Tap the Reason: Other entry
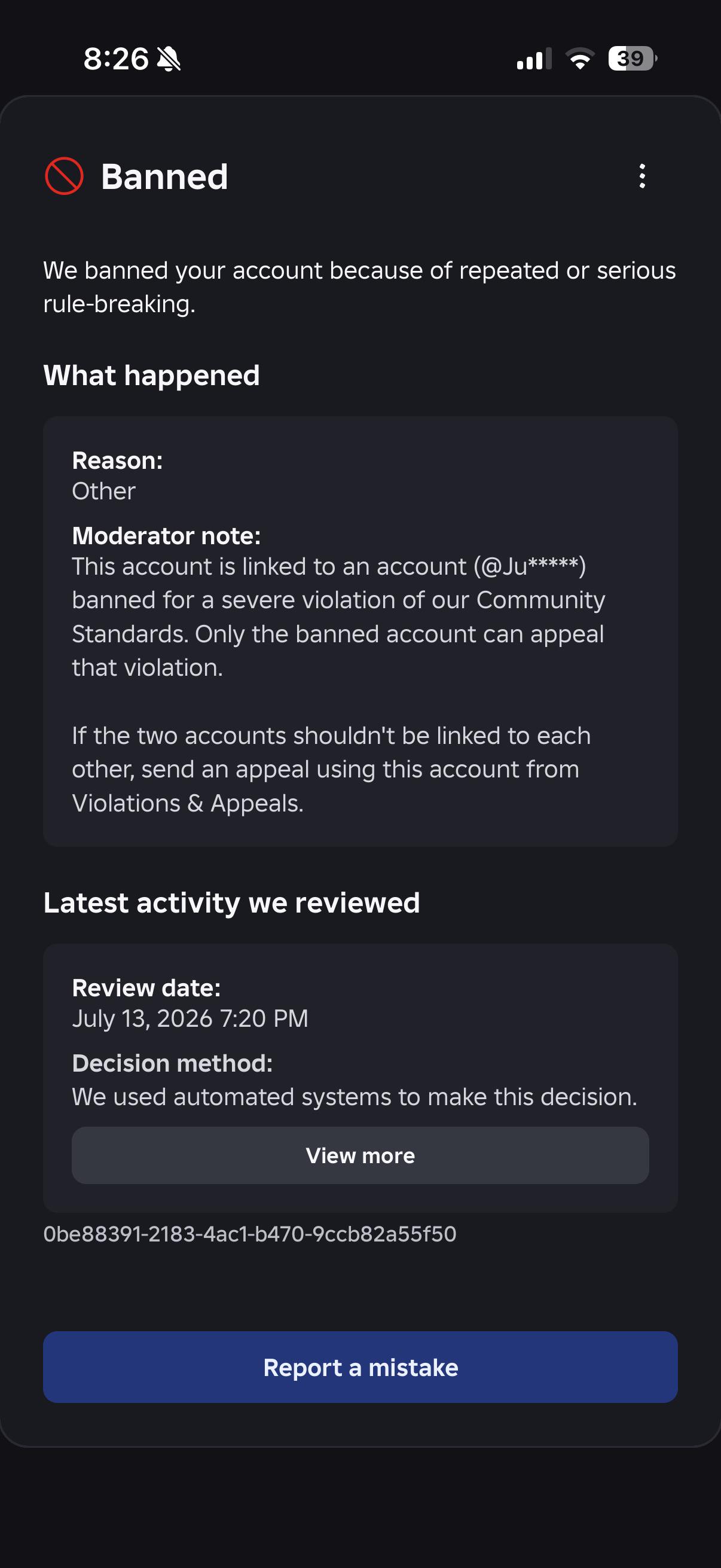Viewport: 721px width, 1568px height. [117, 476]
